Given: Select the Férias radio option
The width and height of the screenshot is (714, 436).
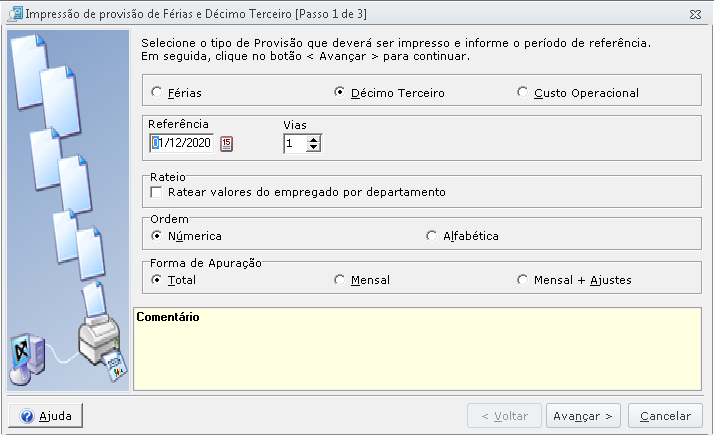Looking at the screenshot, I should click(157, 92).
